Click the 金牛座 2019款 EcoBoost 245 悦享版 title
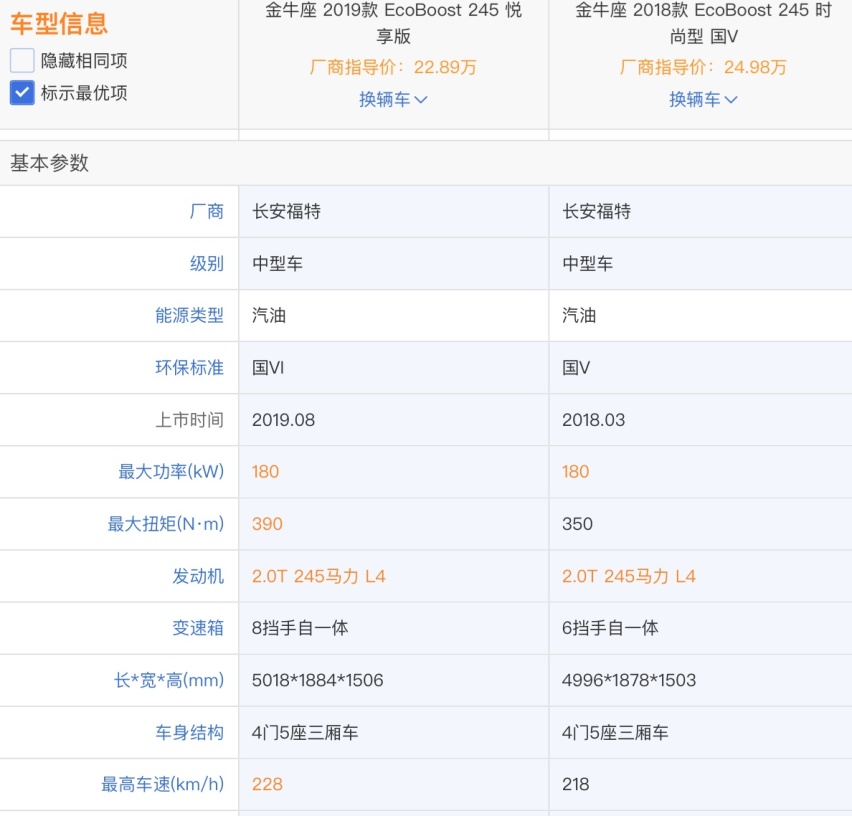The width and height of the screenshot is (852, 816). pos(393,23)
